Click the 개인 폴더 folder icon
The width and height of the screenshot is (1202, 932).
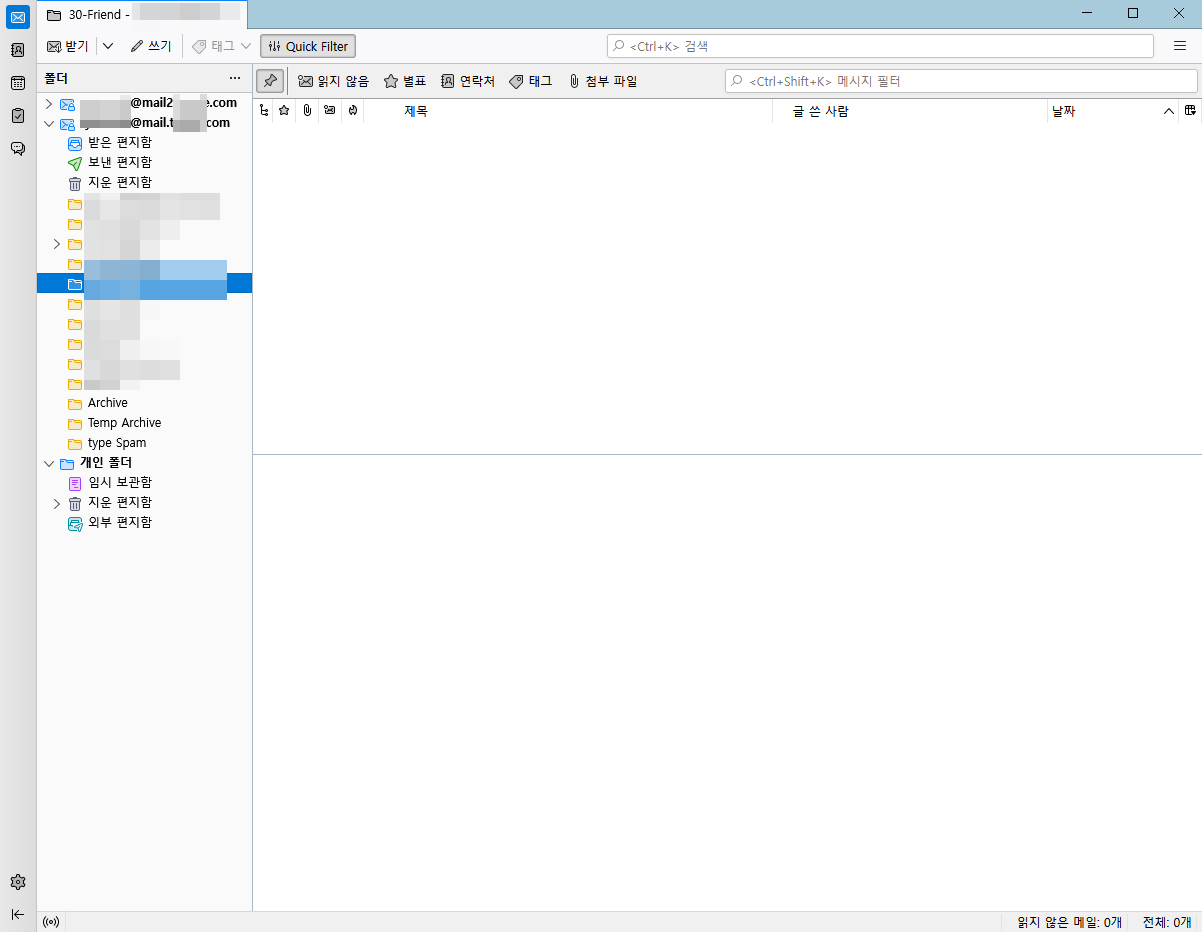(x=67, y=463)
